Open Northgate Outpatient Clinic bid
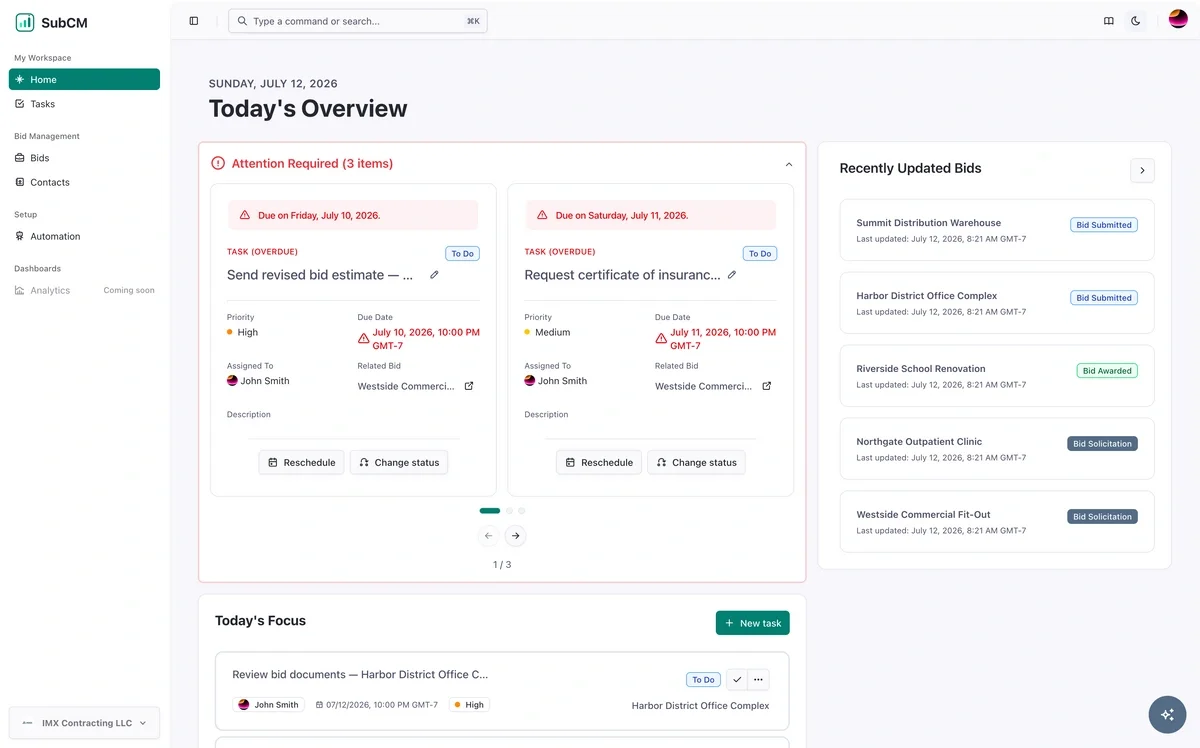1200x748 pixels. tap(997, 449)
